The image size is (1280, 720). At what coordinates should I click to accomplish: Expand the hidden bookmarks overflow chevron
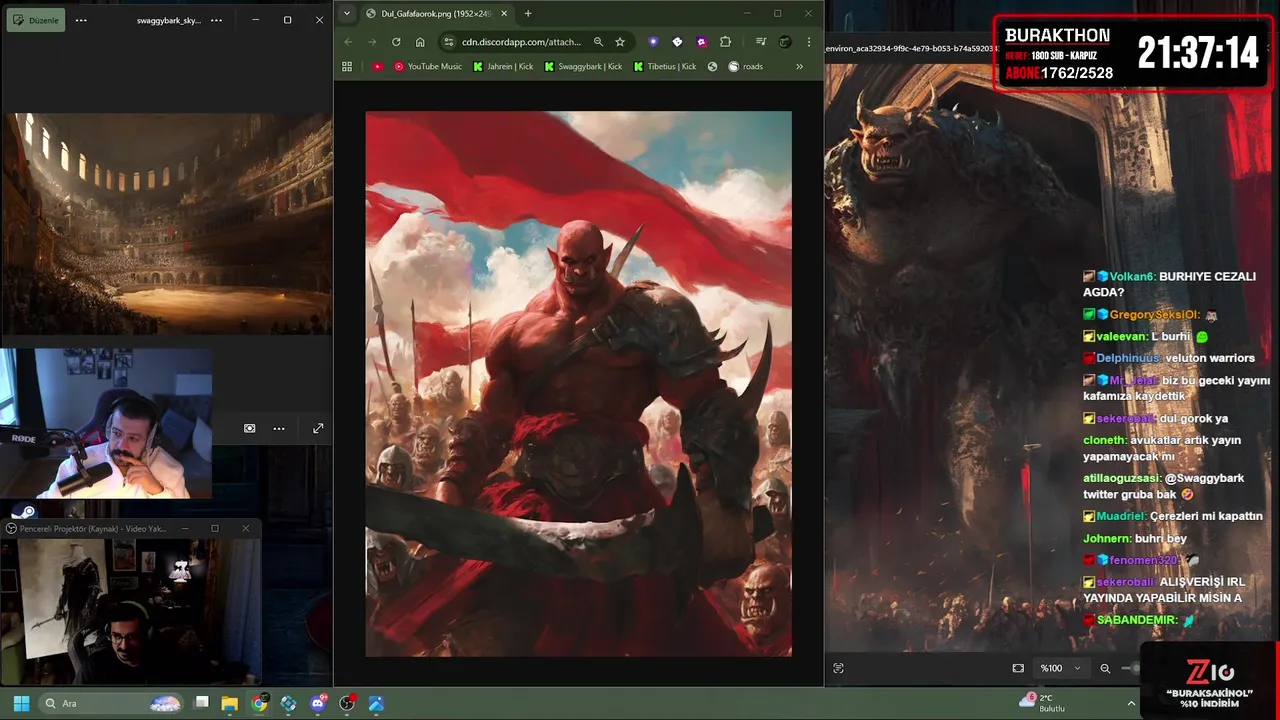pos(799,67)
